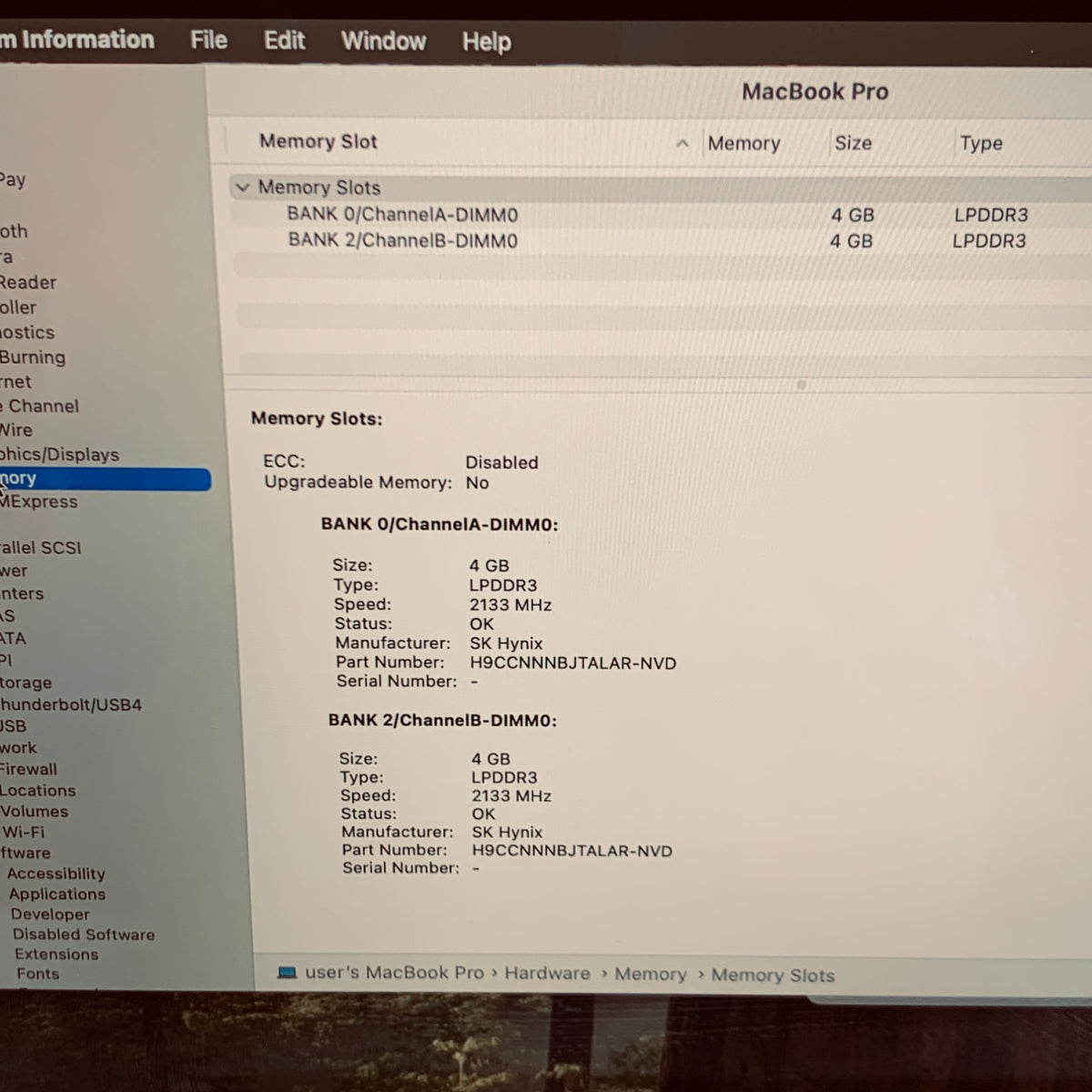
Task: Sort by the Type column header
Action: pos(981,143)
